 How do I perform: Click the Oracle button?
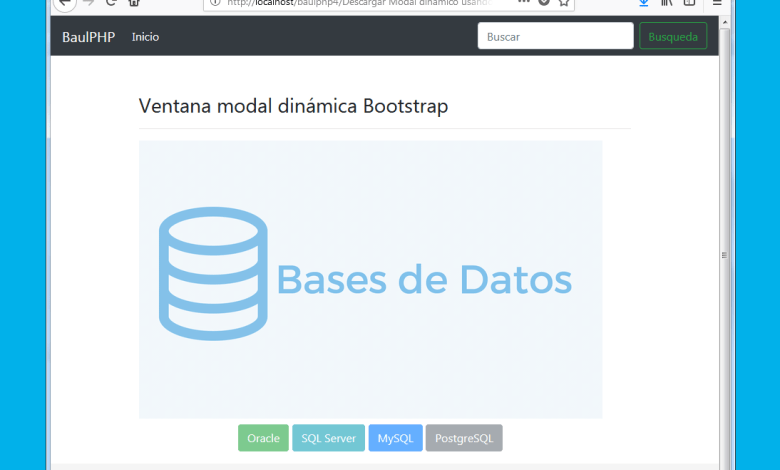tap(263, 438)
